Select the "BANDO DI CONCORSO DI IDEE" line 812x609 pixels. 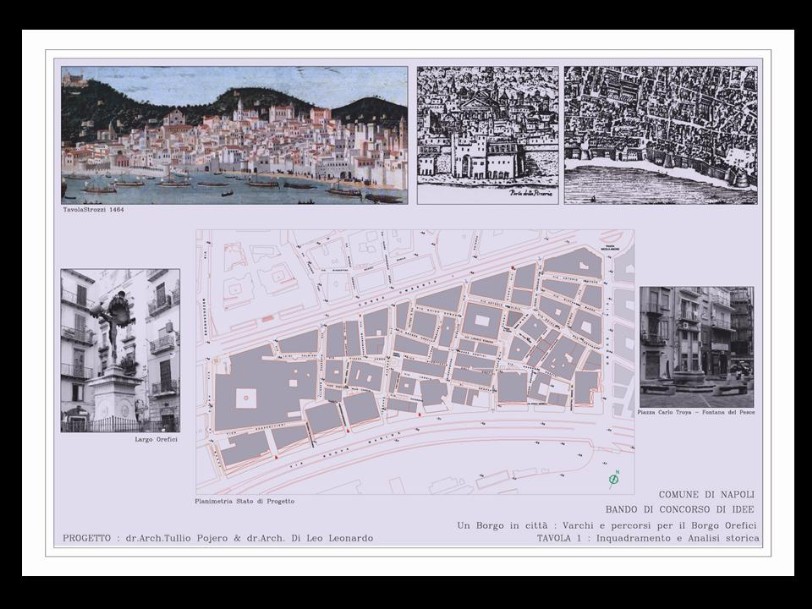(680, 510)
